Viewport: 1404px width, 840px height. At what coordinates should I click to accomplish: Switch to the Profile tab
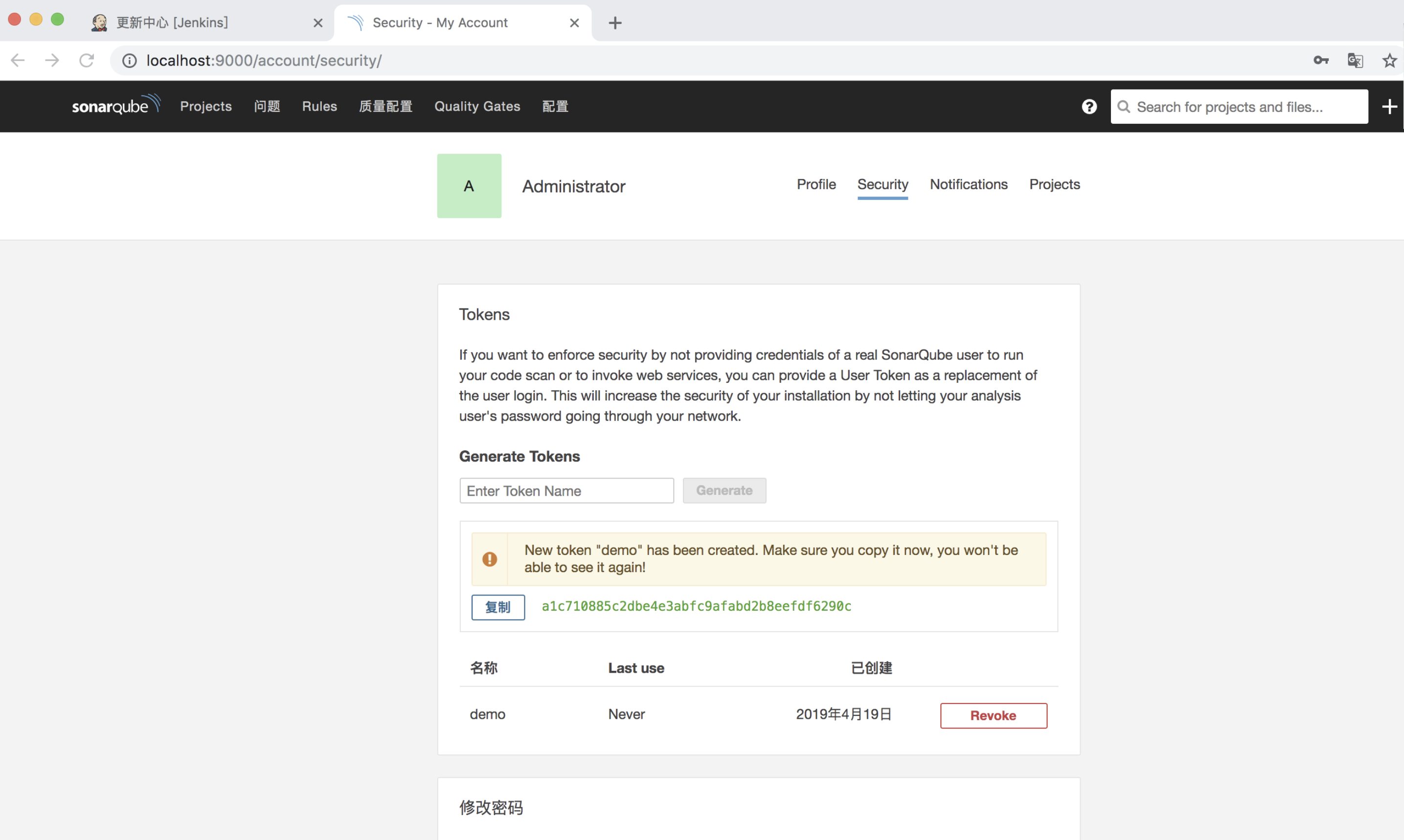coord(815,184)
